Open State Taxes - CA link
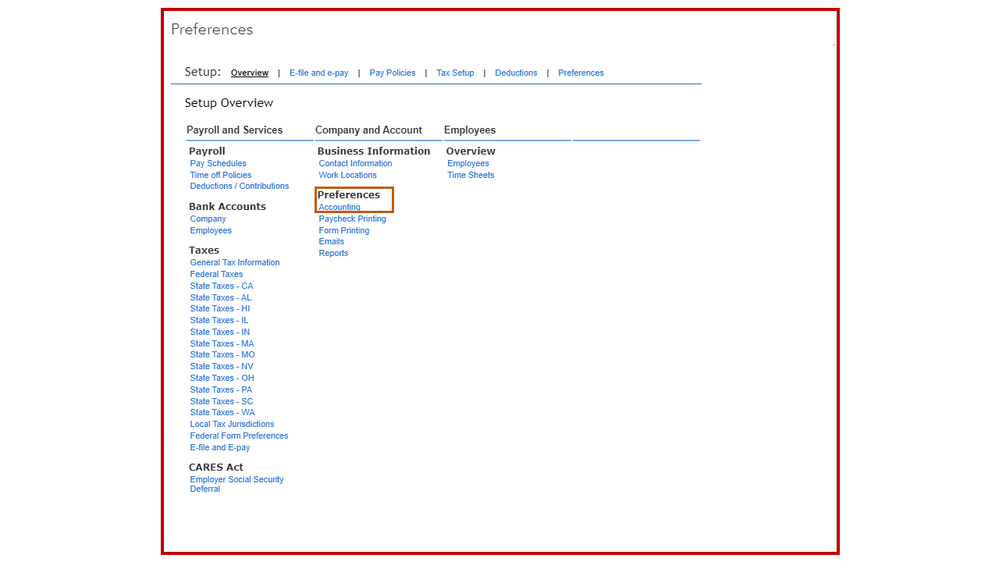Image resolution: width=999 pixels, height=562 pixels. tap(221, 285)
